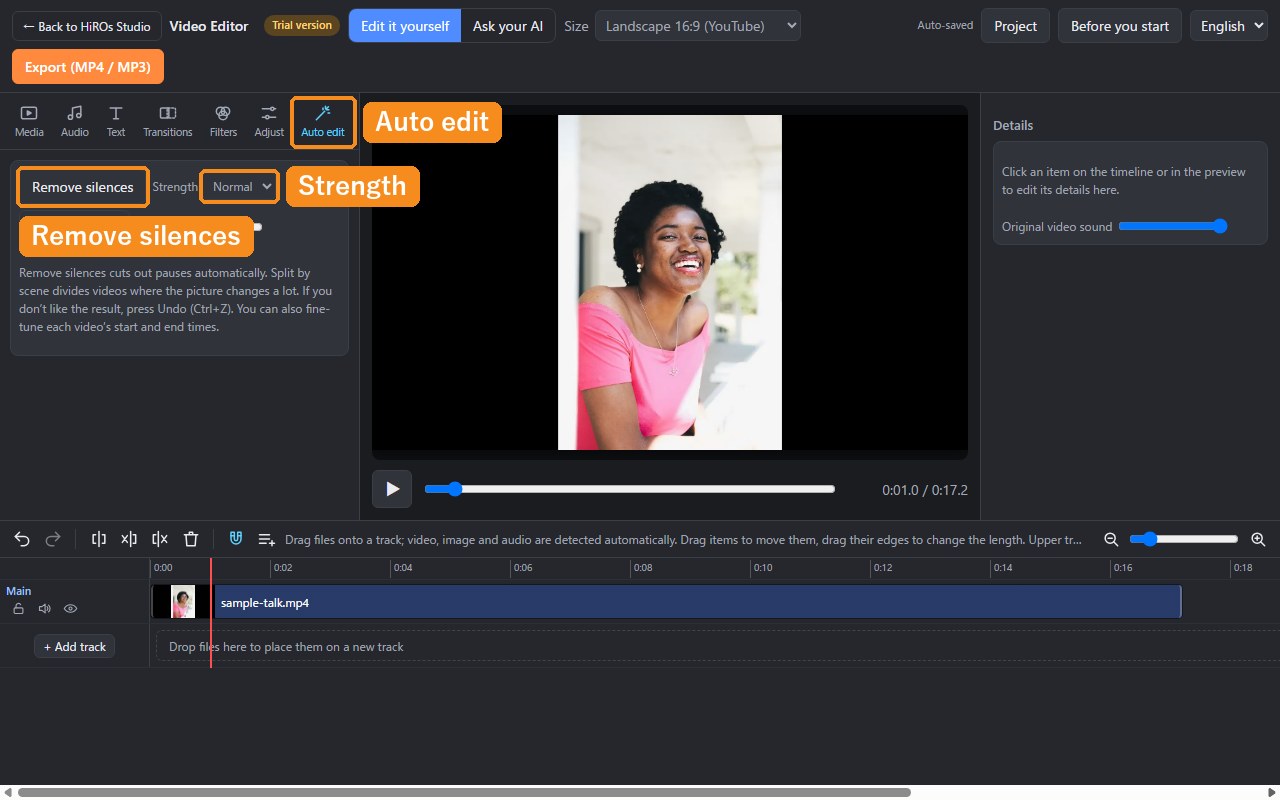The image size is (1280, 800).
Task: Click the Auto-saved status text
Action: pos(945,26)
